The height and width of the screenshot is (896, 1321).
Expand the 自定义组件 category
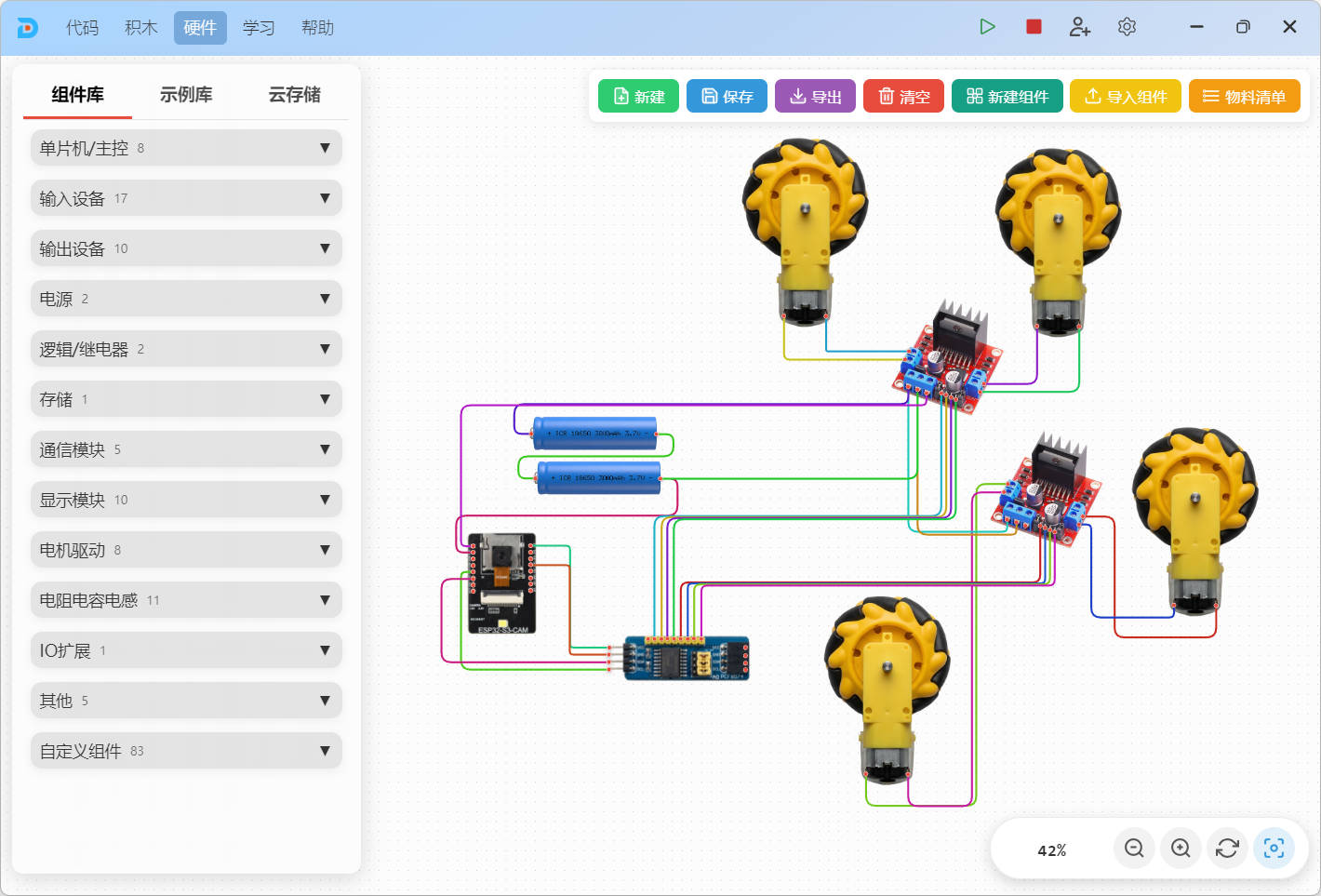pos(186,751)
